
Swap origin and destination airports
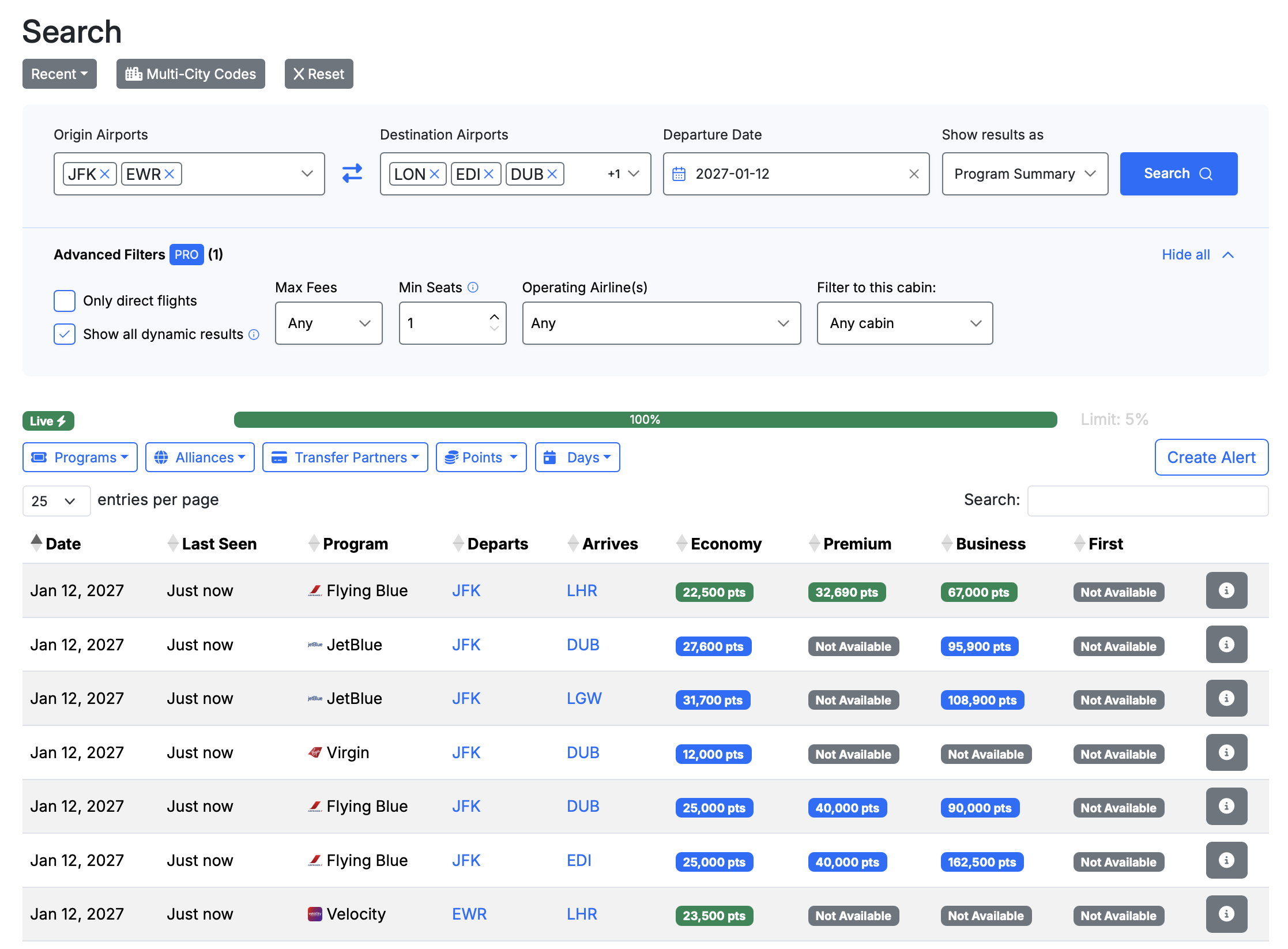point(352,174)
